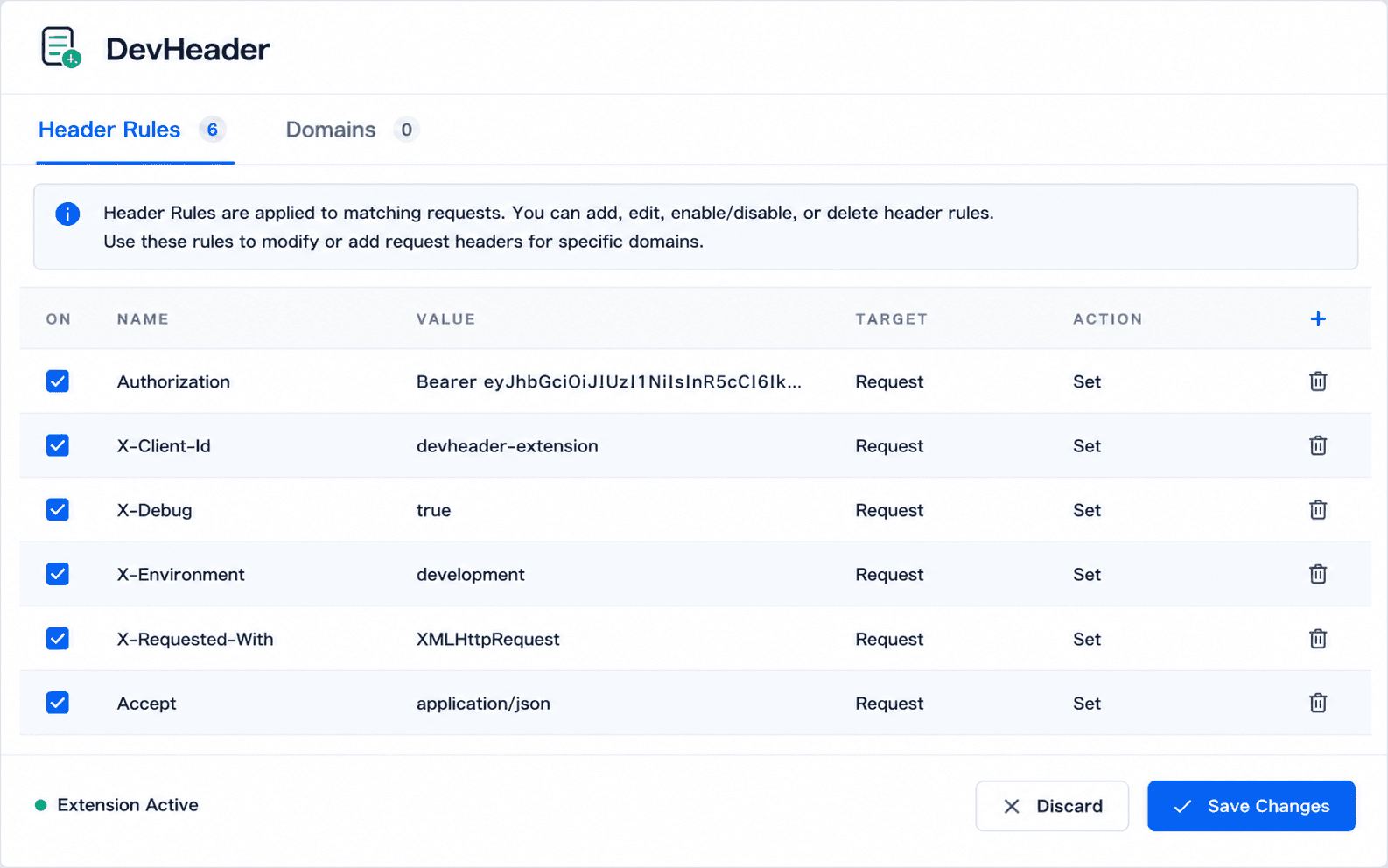
Task: Click the NAME column header
Action: pos(143,319)
